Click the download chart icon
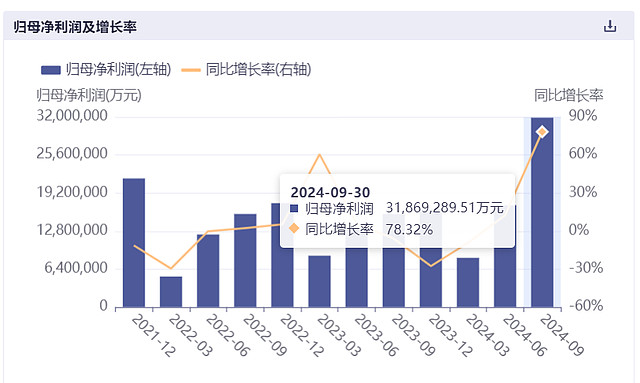The width and height of the screenshot is (640, 383). click(x=610, y=26)
